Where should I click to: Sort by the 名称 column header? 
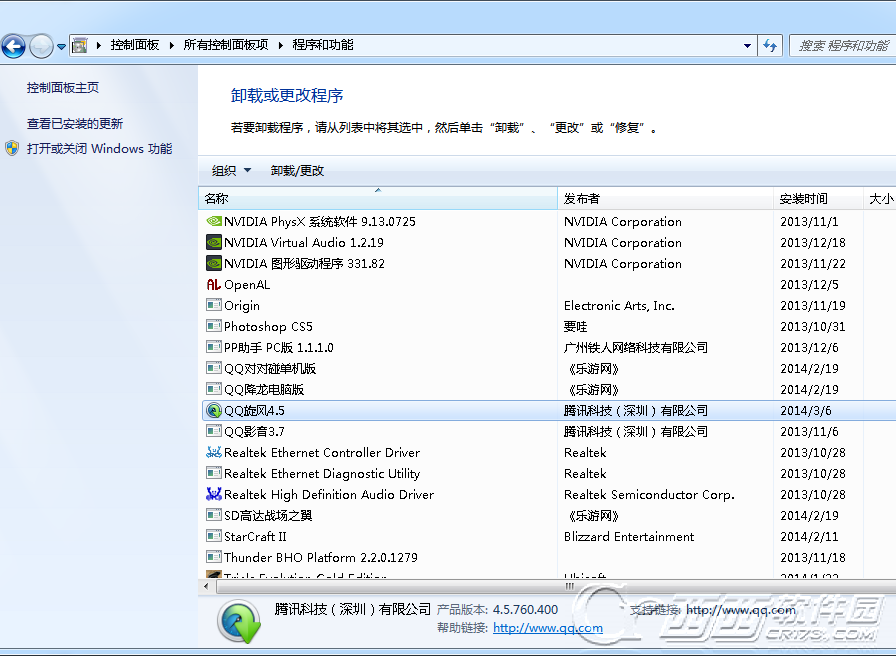click(378, 198)
